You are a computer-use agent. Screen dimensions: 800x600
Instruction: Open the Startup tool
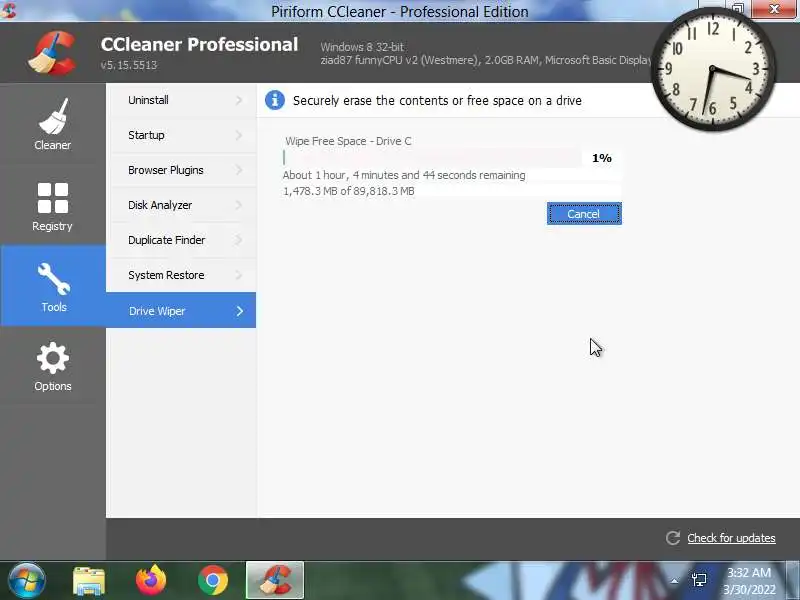click(x=181, y=135)
